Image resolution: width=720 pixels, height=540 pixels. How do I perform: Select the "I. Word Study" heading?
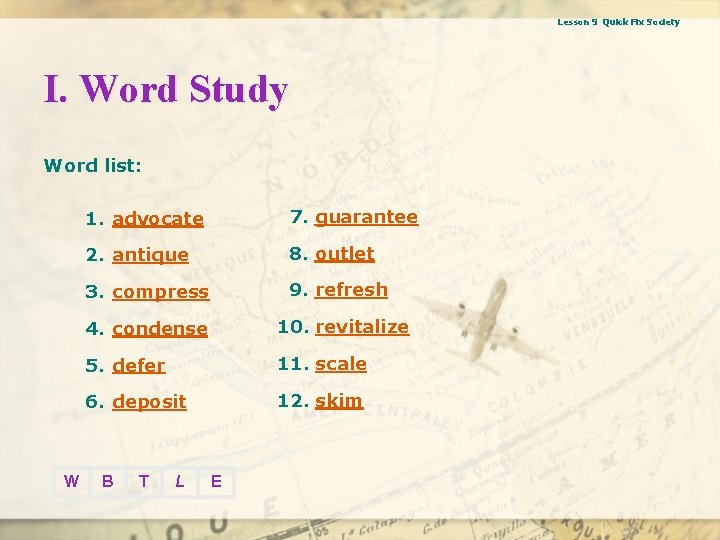(166, 89)
